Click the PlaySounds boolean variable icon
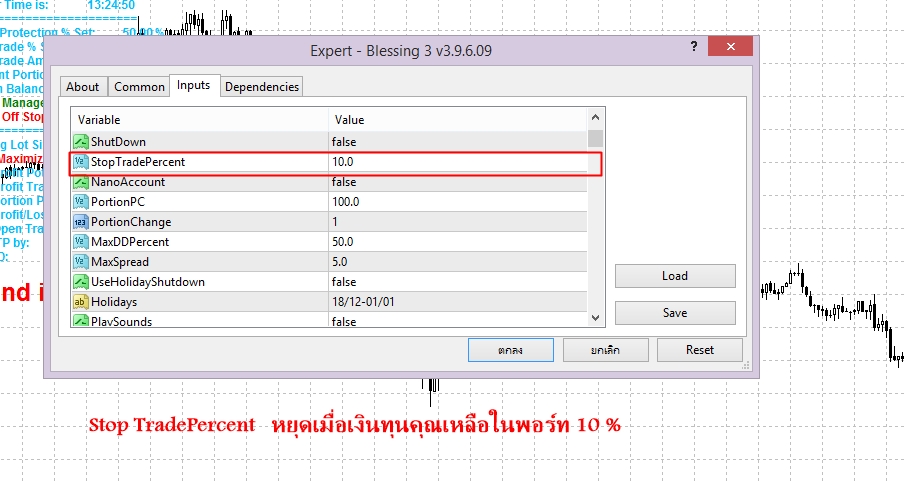Viewport: 904px width, 482px height. (x=81, y=321)
